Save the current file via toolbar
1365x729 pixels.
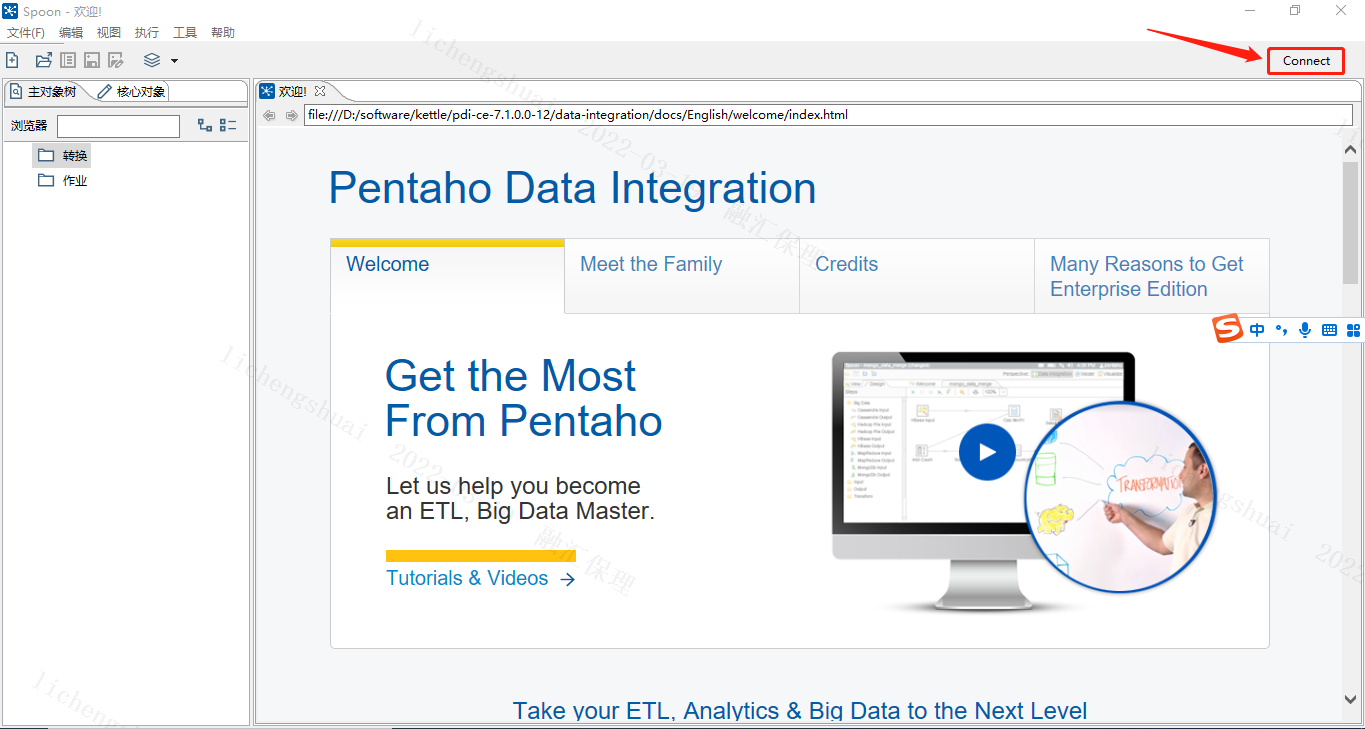click(92, 60)
